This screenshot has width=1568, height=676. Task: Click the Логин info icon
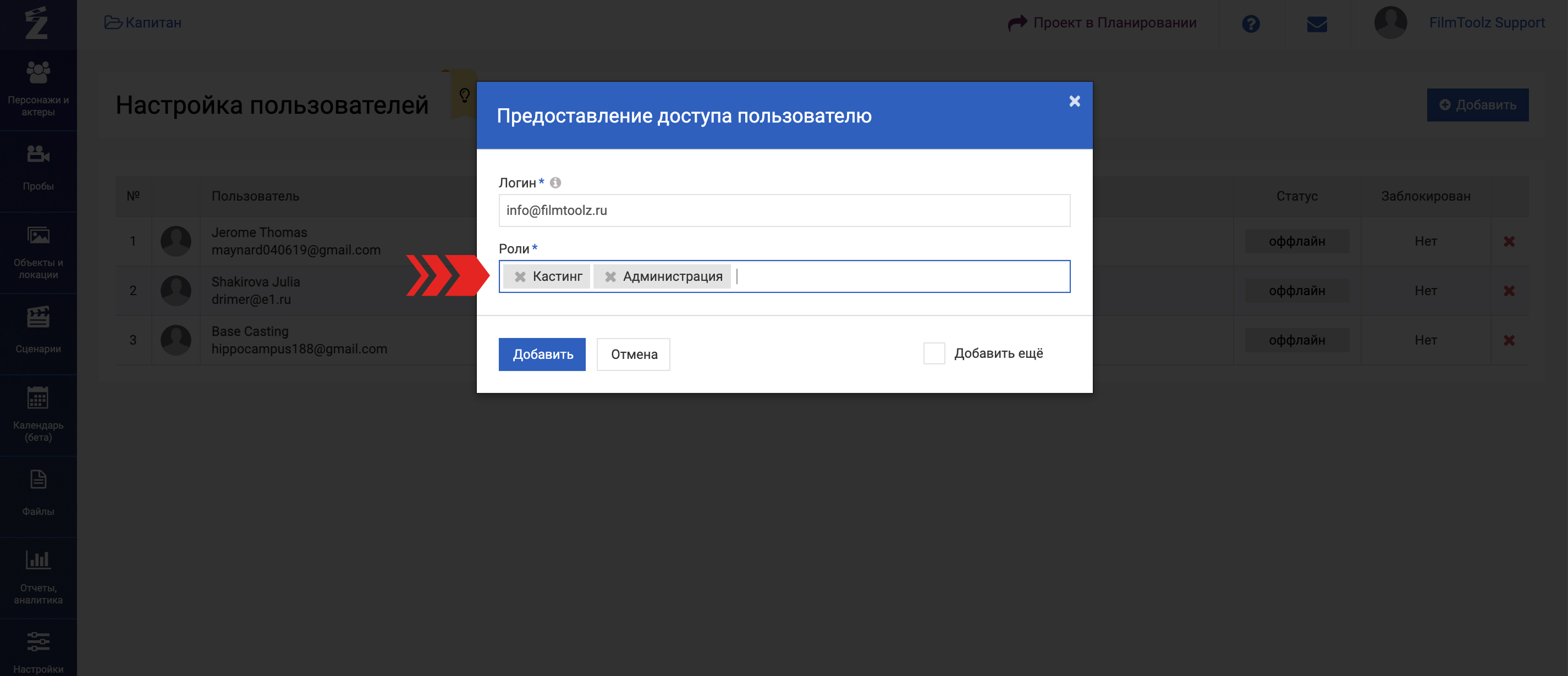[555, 182]
